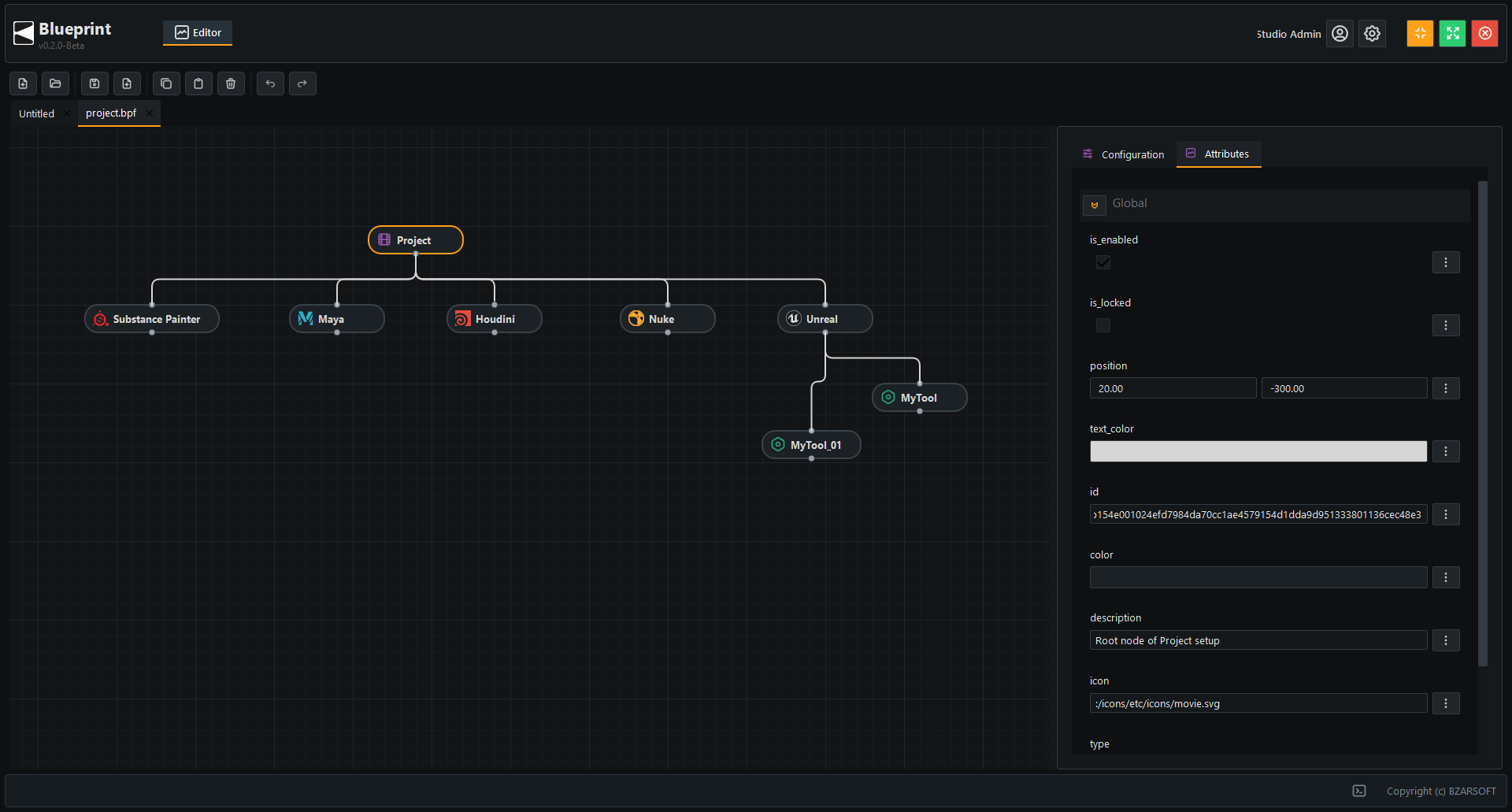This screenshot has height=812, width=1512.
Task: Select the Maya node
Action: pyautogui.click(x=337, y=319)
